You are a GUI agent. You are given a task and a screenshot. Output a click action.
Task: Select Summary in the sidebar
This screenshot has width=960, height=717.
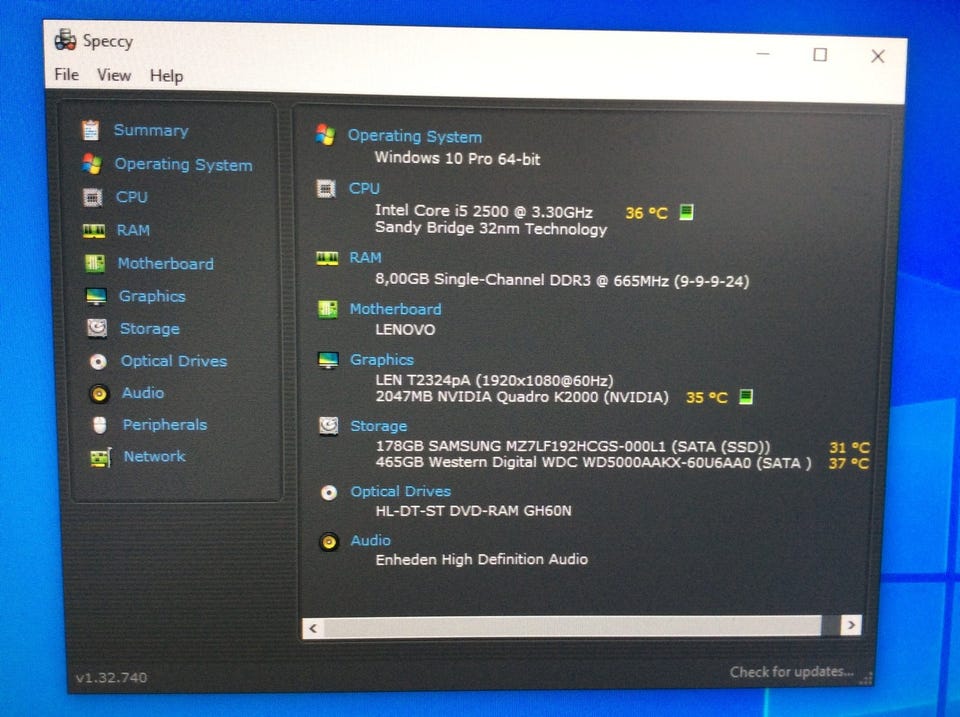[x=151, y=130]
